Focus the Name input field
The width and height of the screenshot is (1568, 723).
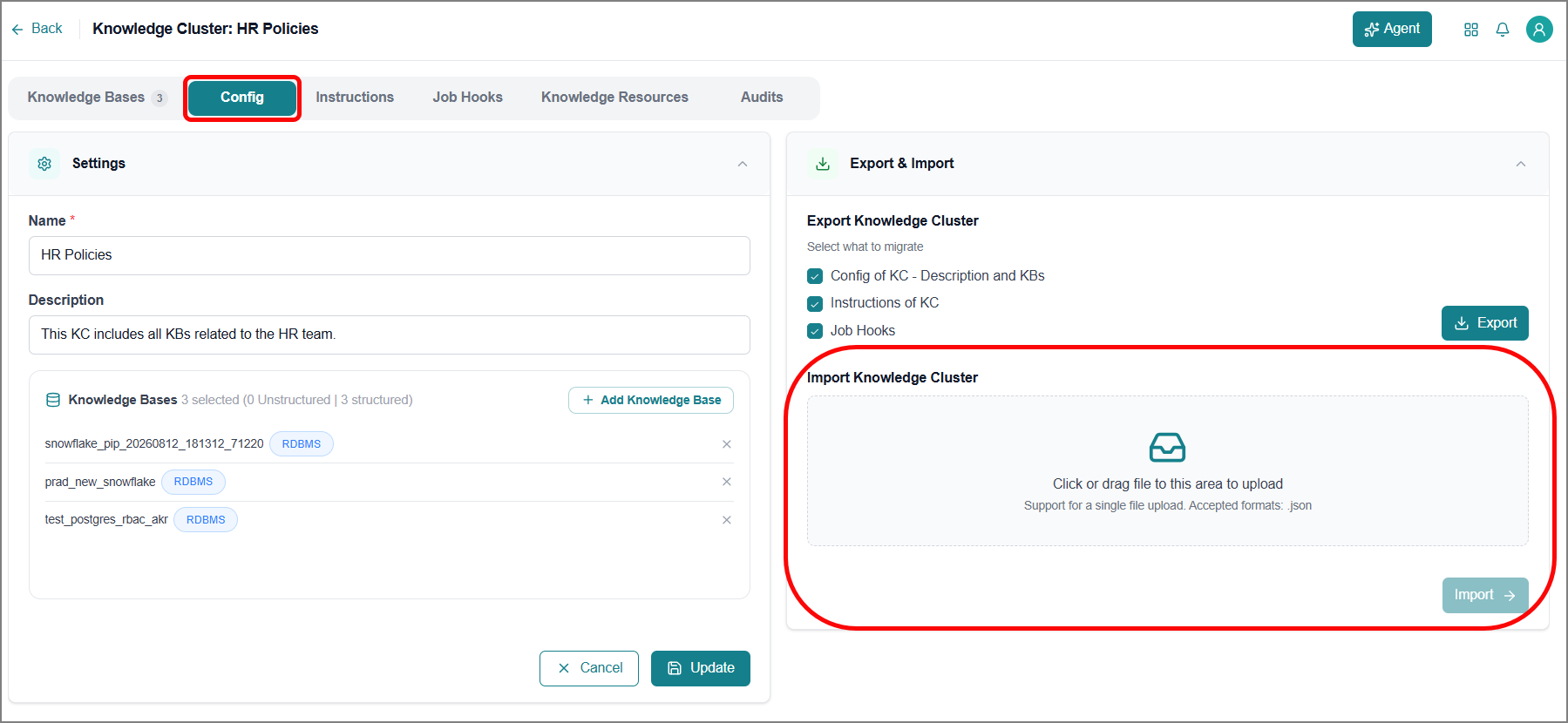[389, 255]
